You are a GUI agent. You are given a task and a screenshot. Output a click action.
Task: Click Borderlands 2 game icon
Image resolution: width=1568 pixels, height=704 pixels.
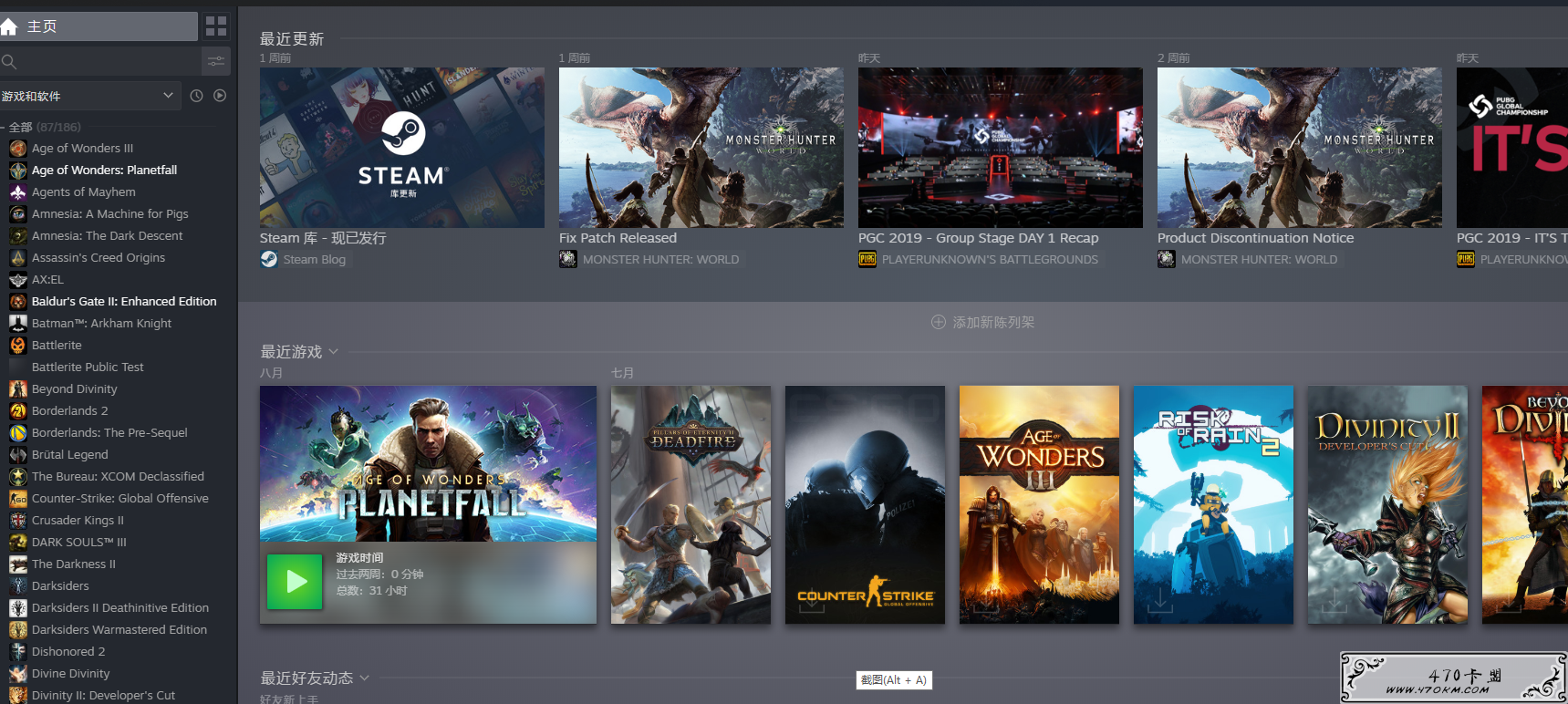[18, 411]
